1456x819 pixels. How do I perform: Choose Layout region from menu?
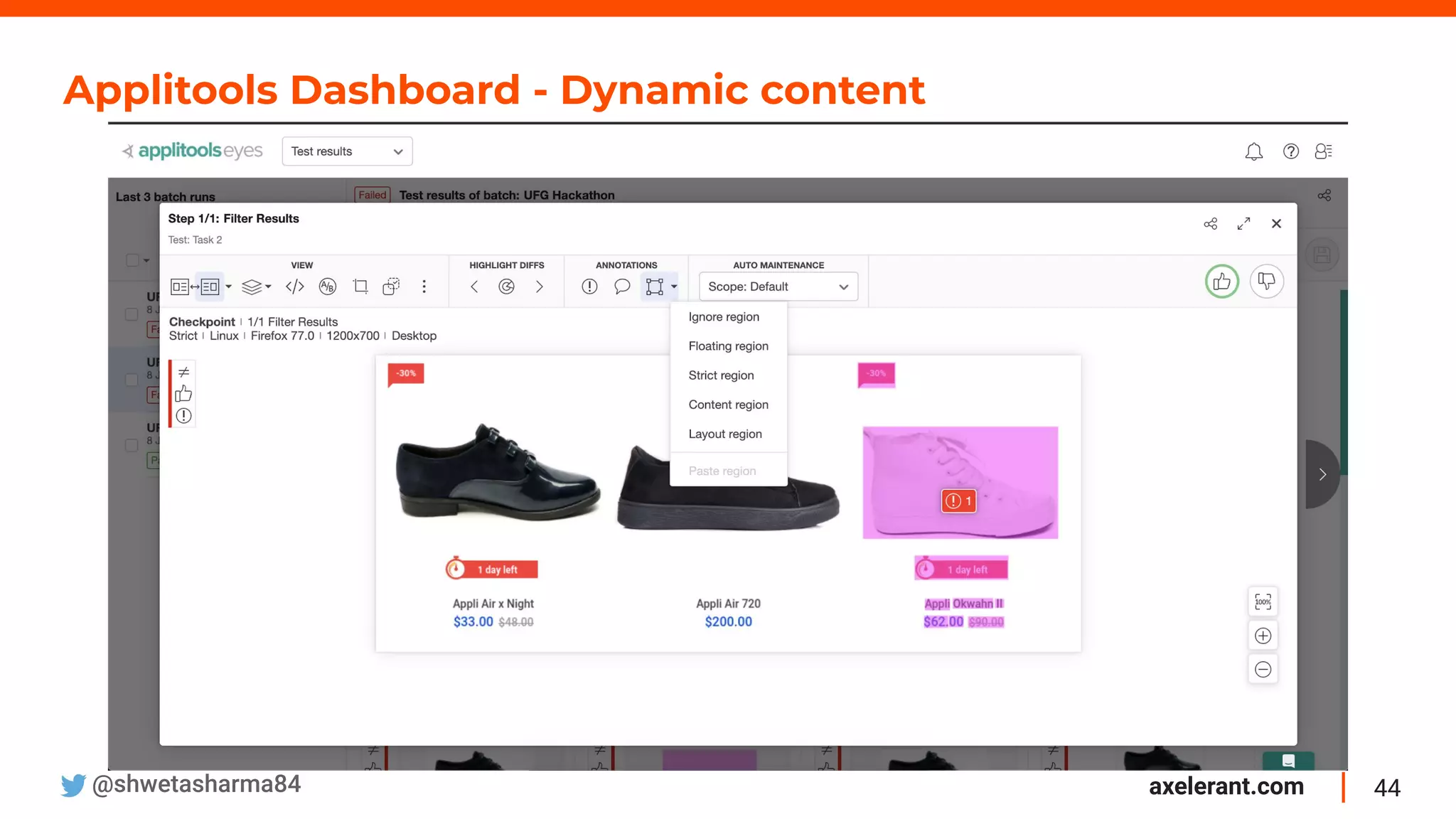click(x=728, y=434)
